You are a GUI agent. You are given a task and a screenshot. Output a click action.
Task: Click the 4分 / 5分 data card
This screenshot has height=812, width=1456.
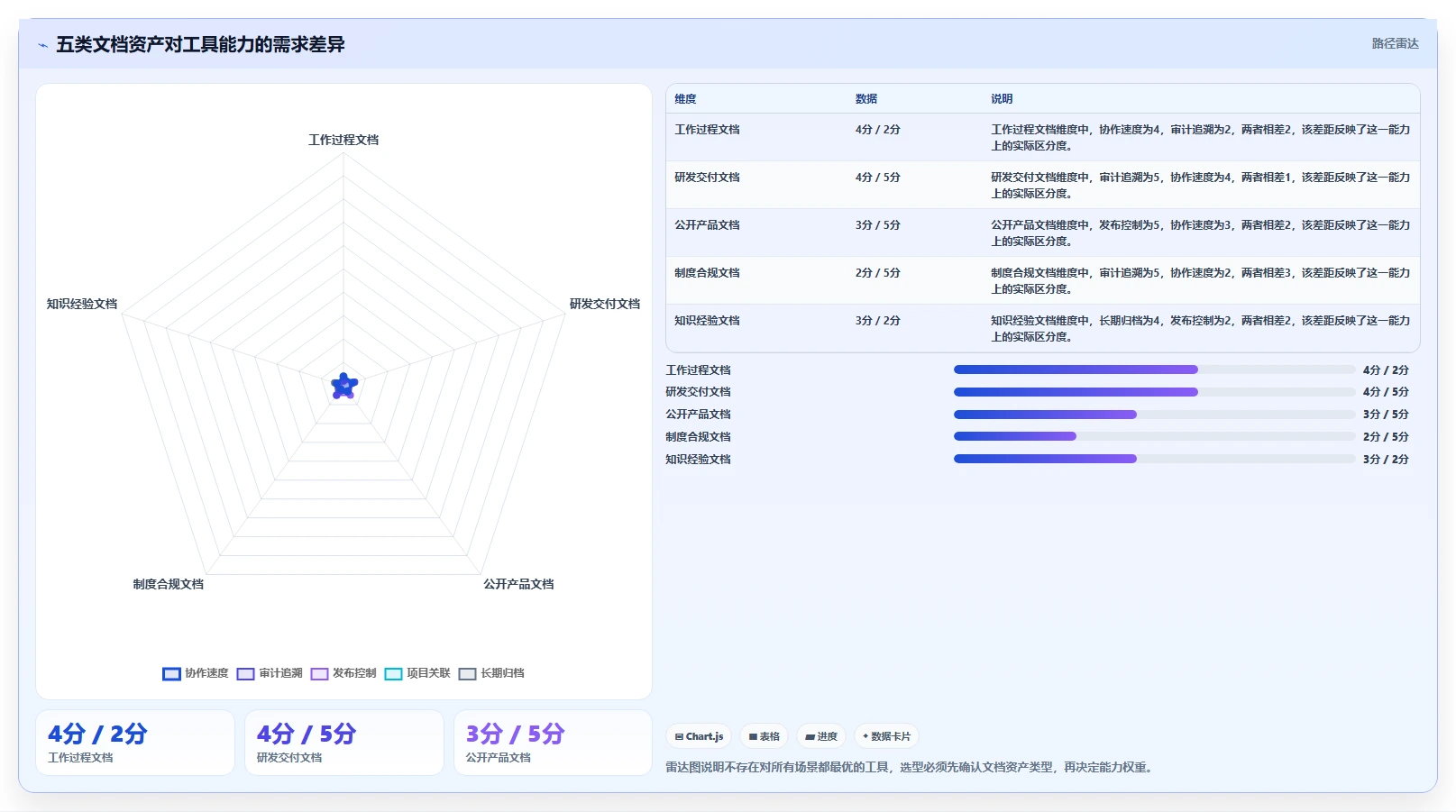(x=344, y=743)
